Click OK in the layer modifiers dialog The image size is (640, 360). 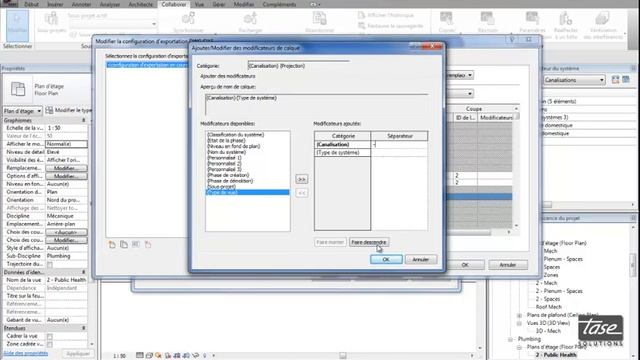point(386,260)
